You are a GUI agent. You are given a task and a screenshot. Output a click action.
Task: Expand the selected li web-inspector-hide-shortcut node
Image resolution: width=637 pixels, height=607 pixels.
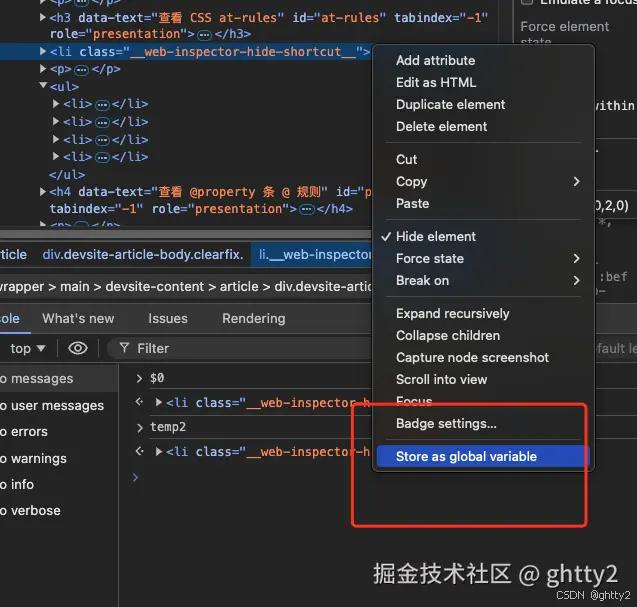pyautogui.click(x=42, y=52)
